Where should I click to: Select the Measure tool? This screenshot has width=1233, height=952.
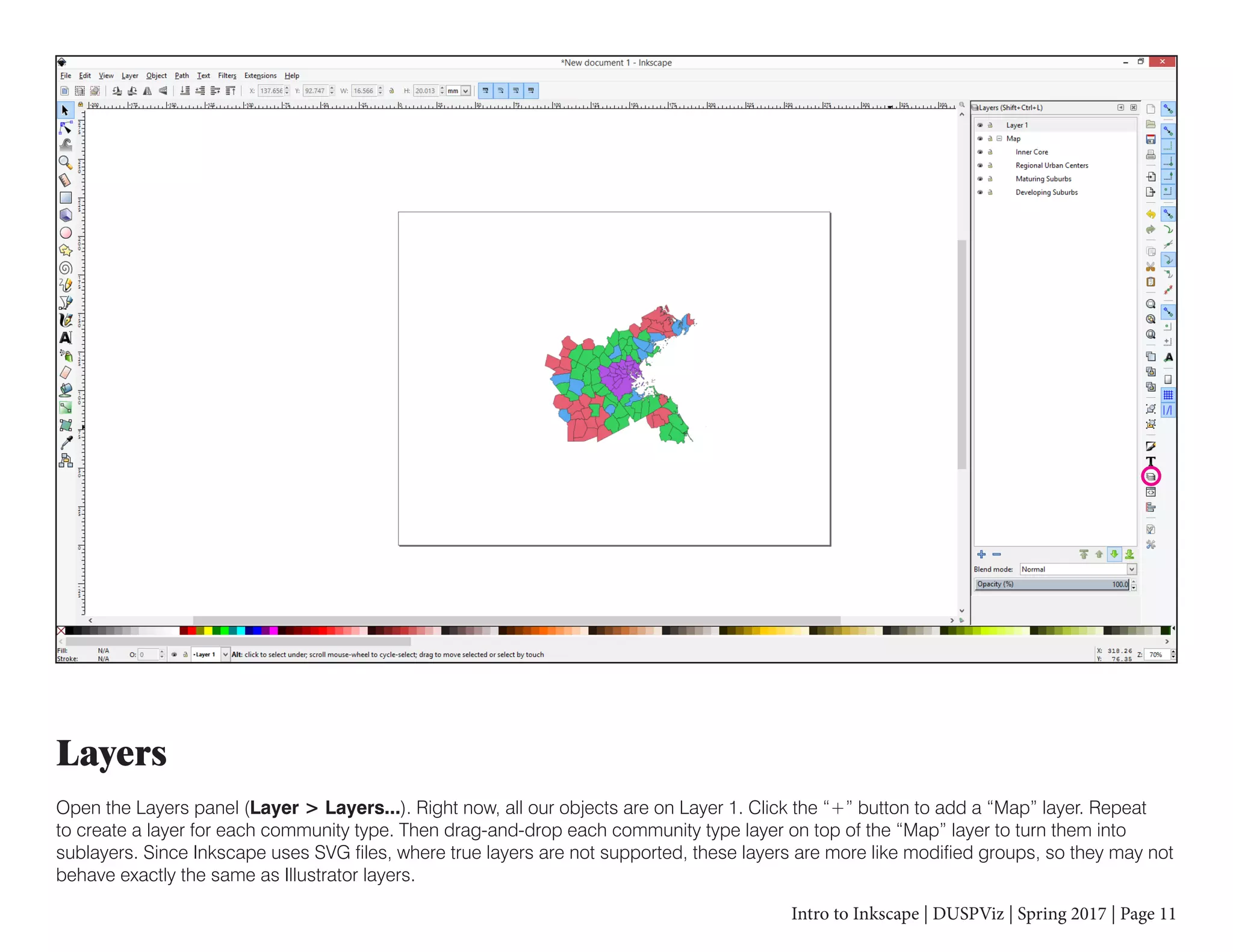click(65, 180)
